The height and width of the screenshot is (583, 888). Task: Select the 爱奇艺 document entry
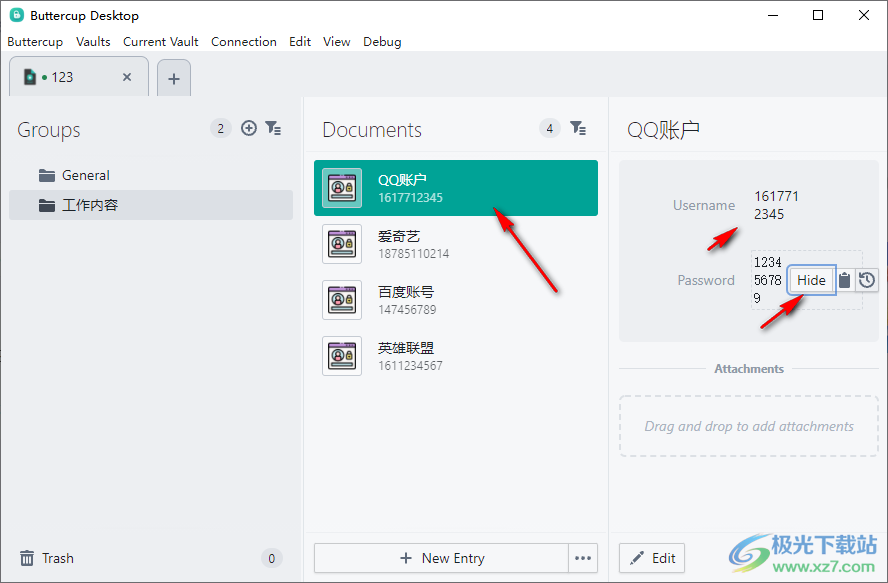click(456, 244)
